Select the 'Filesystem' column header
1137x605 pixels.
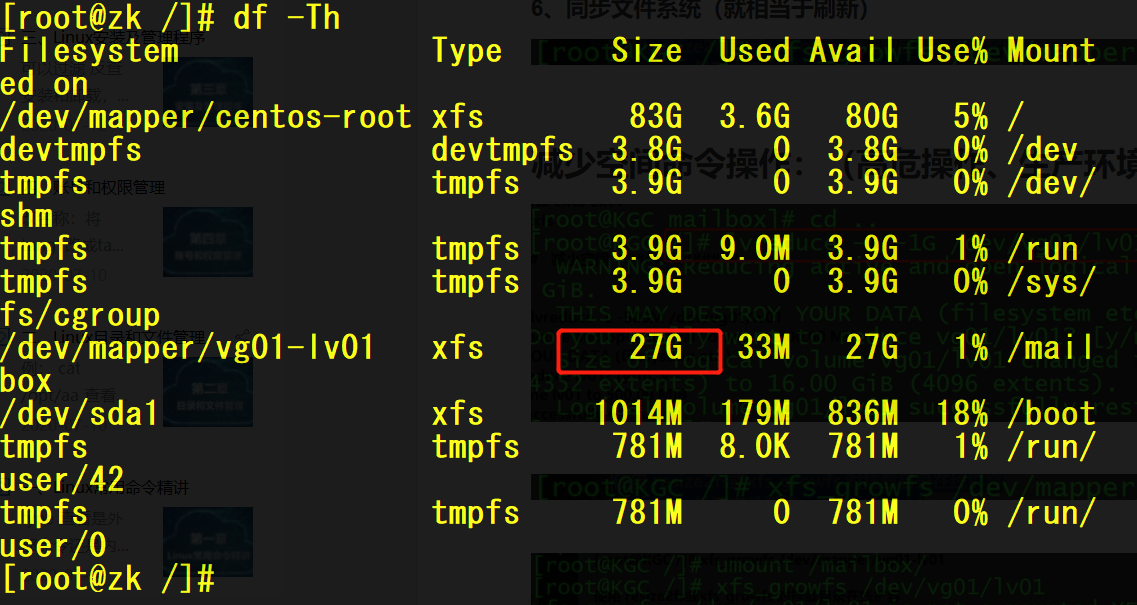[x=89, y=51]
